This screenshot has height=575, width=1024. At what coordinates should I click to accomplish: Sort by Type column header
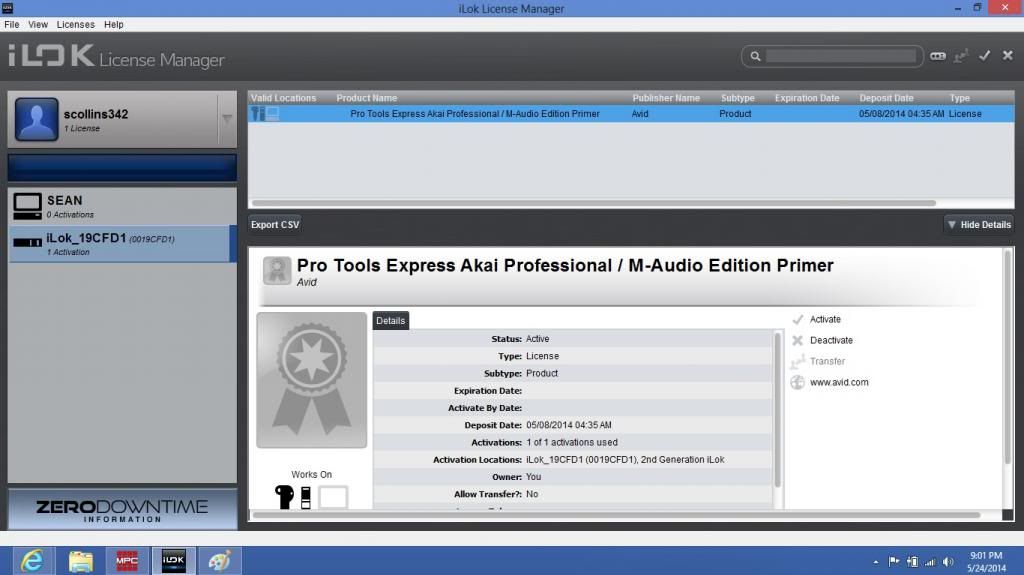click(959, 98)
